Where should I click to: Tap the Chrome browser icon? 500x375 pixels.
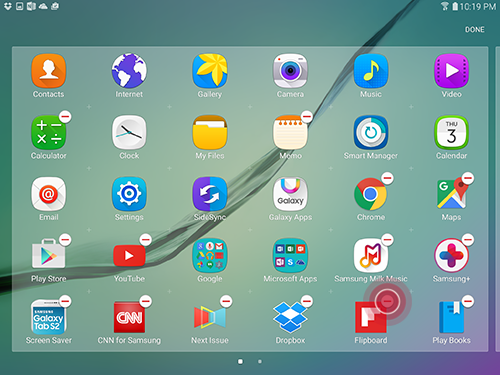[371, 194]
